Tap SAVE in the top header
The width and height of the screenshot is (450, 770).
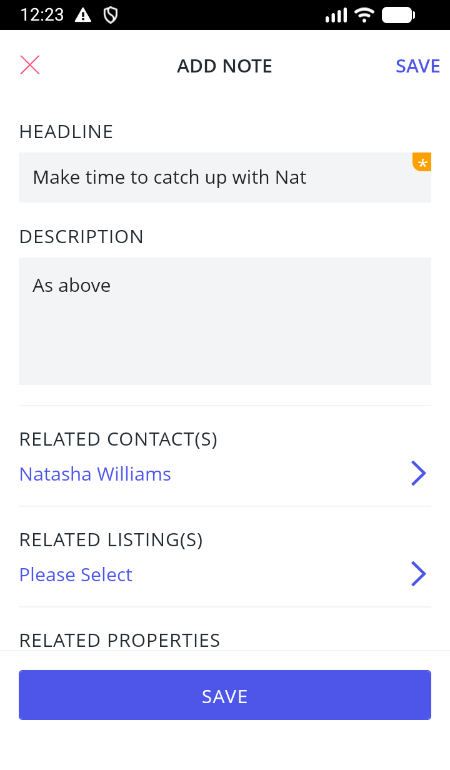pos(418,66)
